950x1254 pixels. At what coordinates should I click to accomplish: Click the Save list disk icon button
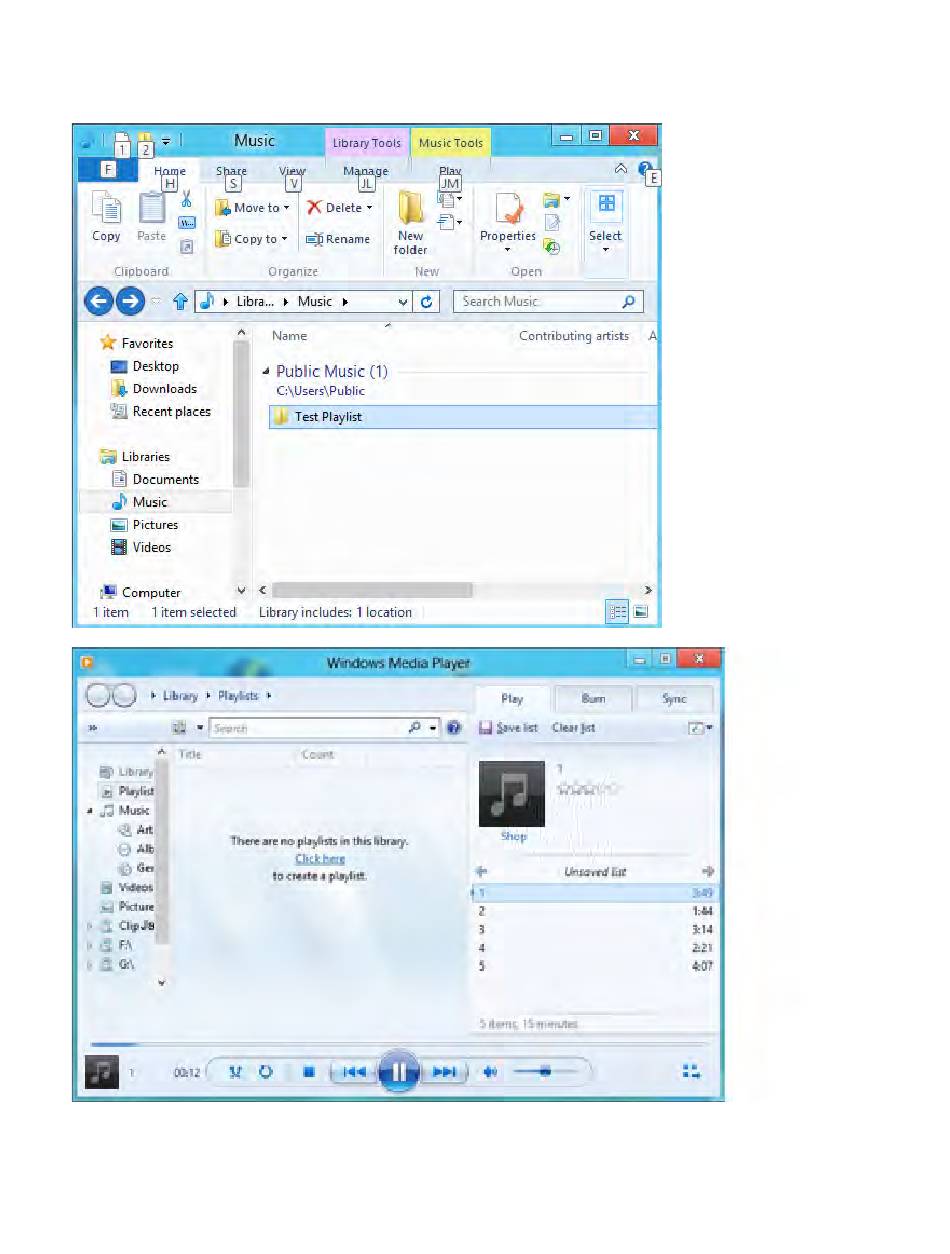click(x=485, y=728)
